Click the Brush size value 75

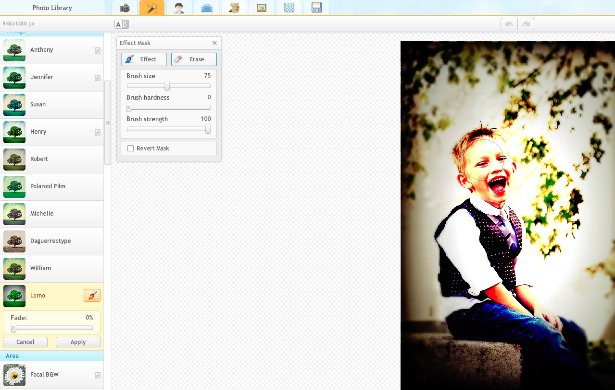click(207, 75)
